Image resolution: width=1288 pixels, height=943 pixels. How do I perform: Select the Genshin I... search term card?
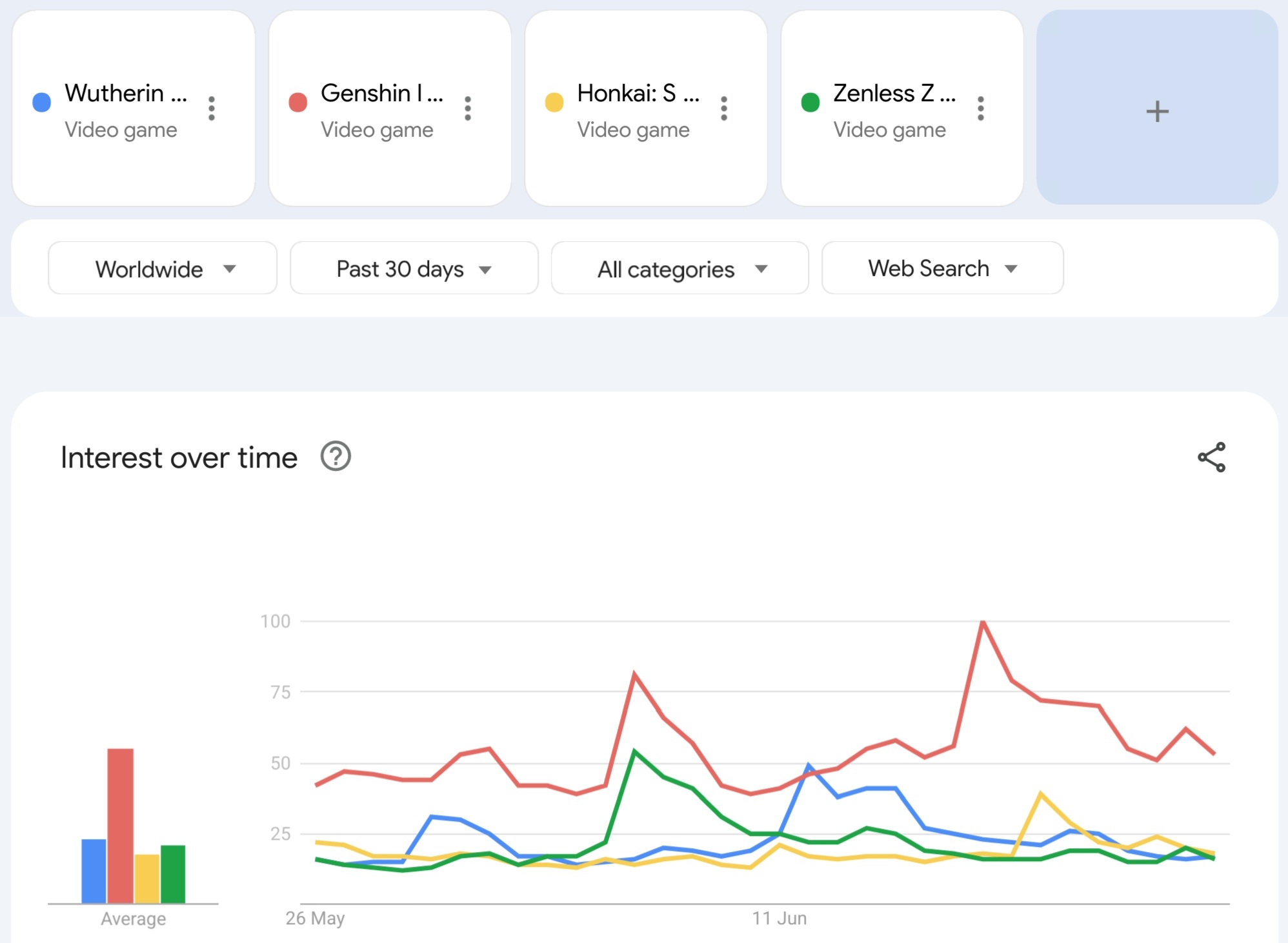pyautogui.click(x=390, y=108)
